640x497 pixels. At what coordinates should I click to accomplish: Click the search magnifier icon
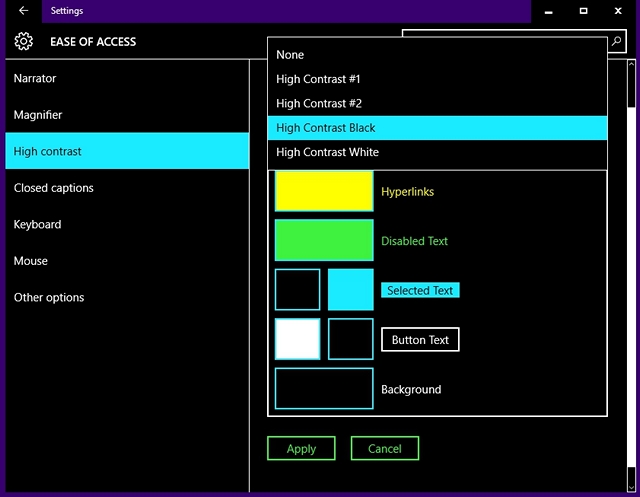point(616,41)
